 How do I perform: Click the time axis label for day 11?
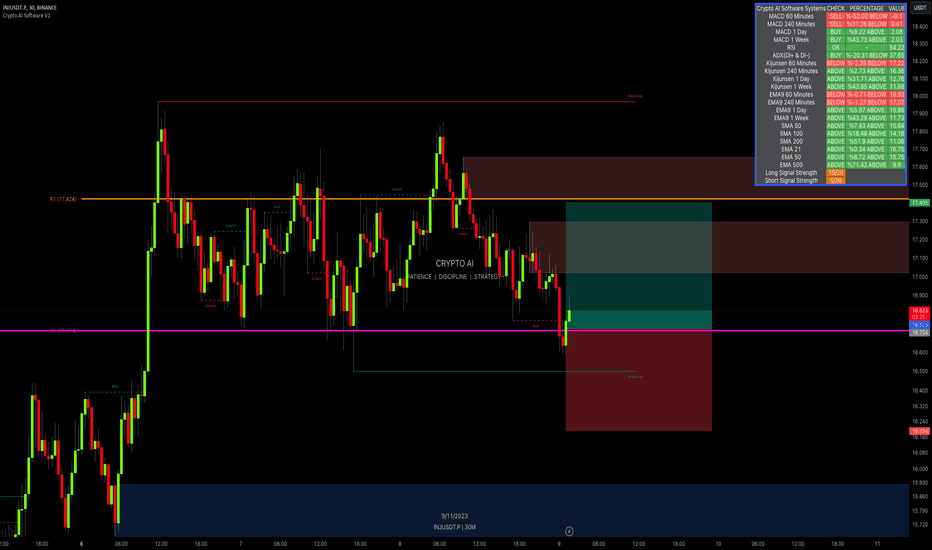coord(877,543)
